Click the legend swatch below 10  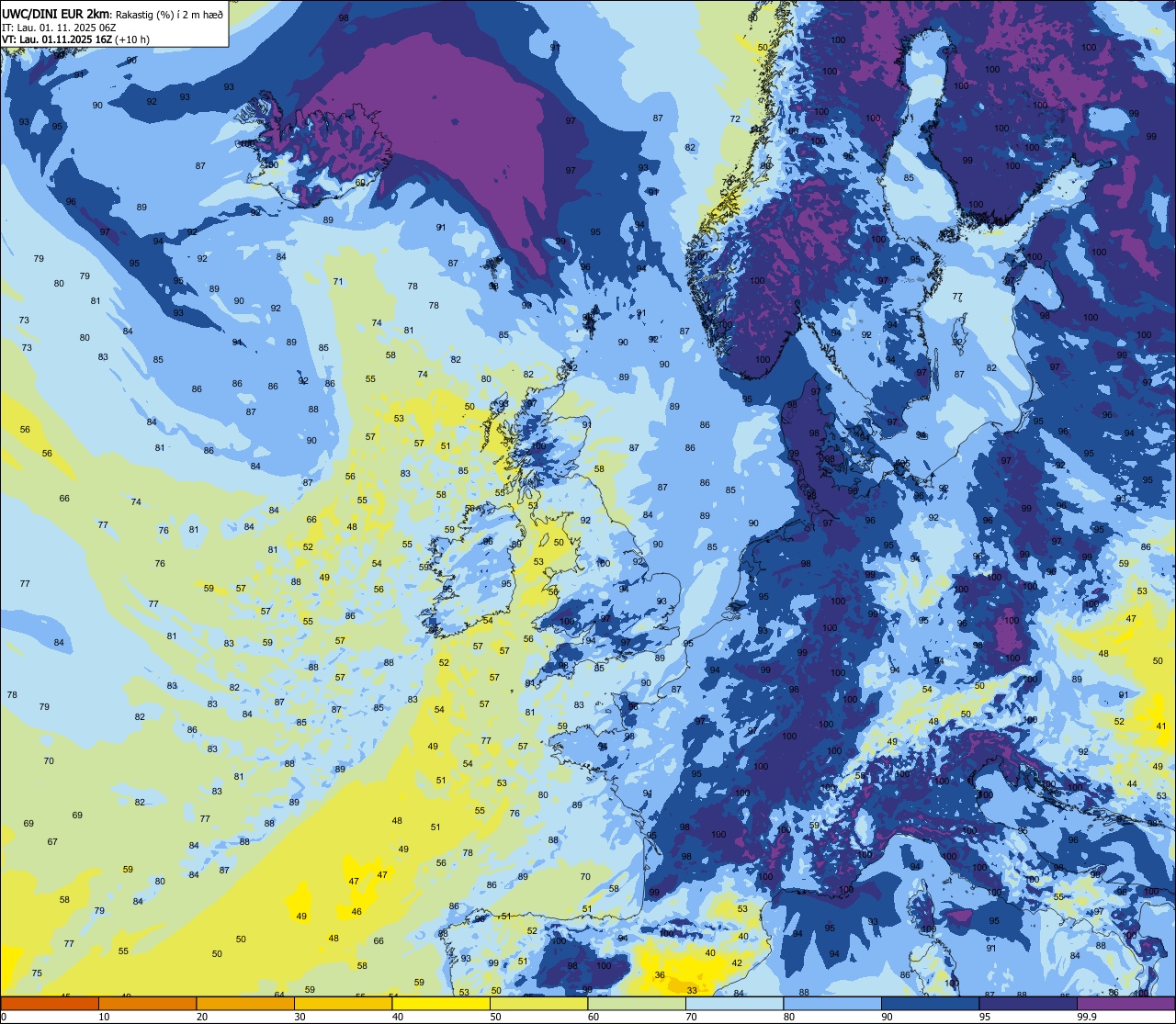tap(50, 1004)
